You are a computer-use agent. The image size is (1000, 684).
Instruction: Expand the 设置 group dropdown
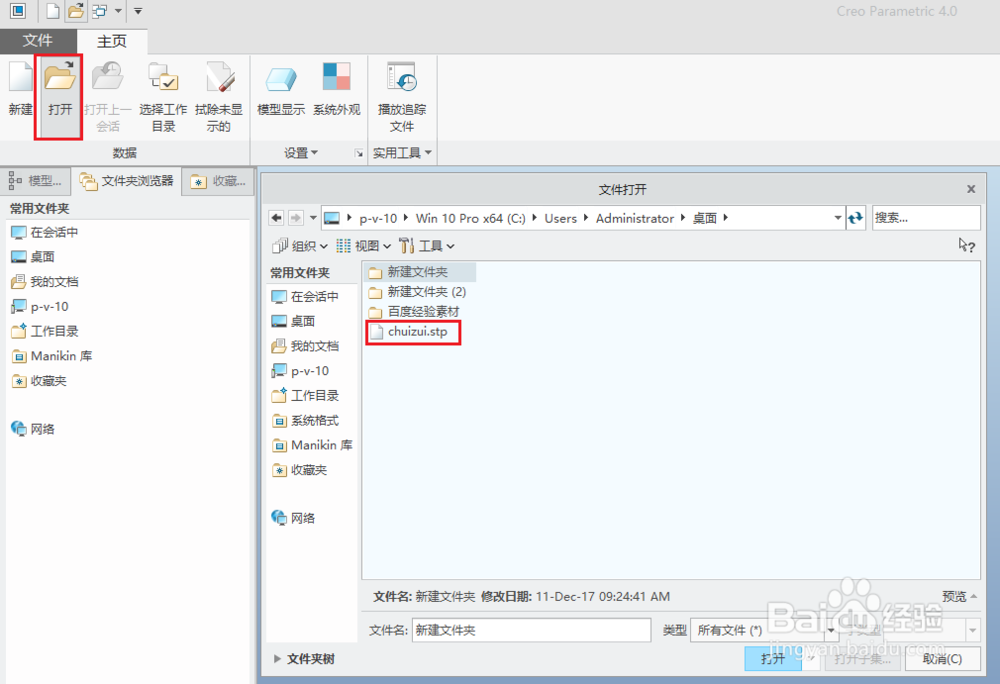coord(301,153)
